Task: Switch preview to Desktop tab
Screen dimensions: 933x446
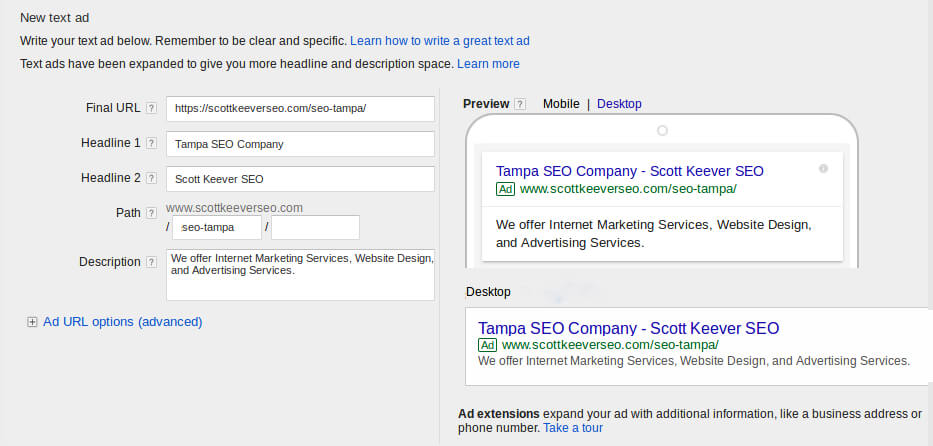Action: pyautogui.click(x=619, y=104)
